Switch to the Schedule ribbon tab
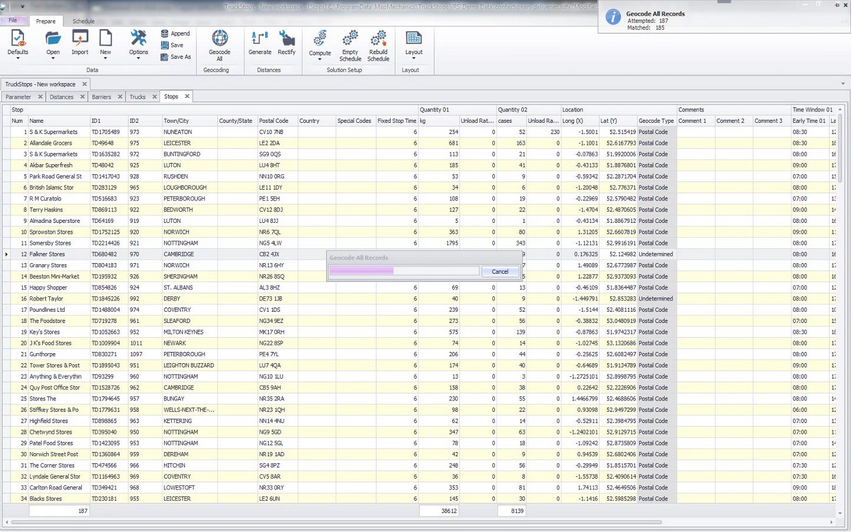Image resolution: width=853 pixels, height=532 pixels. coord(84,20)
